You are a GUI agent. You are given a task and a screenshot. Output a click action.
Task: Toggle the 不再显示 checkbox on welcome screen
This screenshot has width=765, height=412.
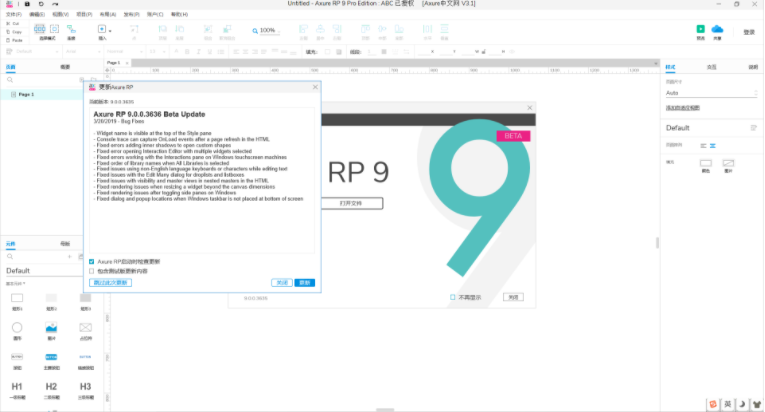pos(453,297)
